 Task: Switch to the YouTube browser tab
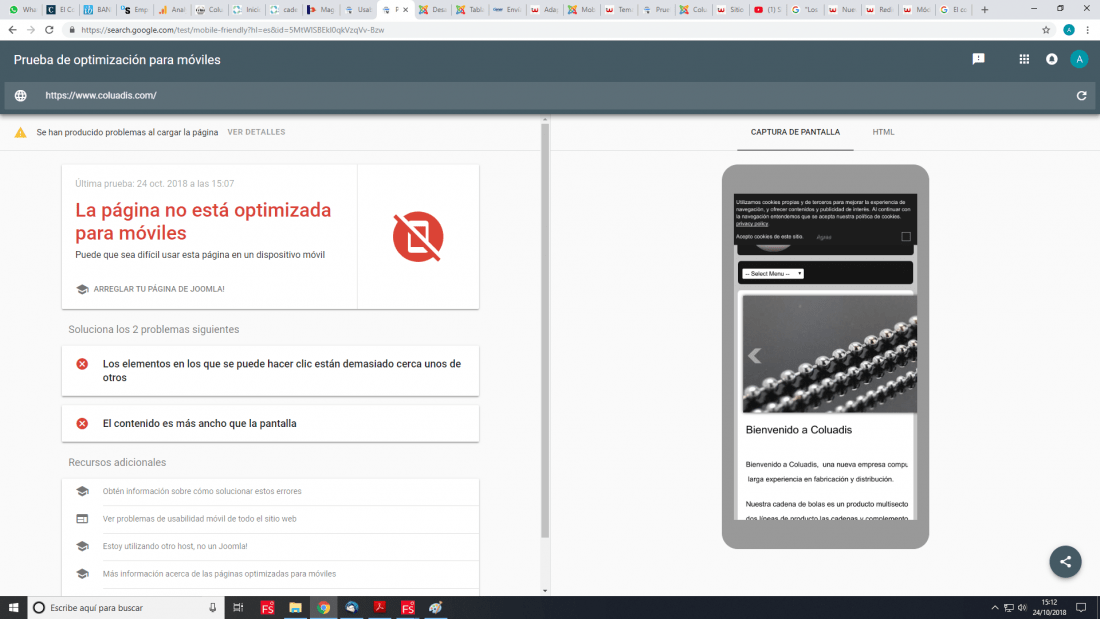pyautogui.click(x=766, y=10)
